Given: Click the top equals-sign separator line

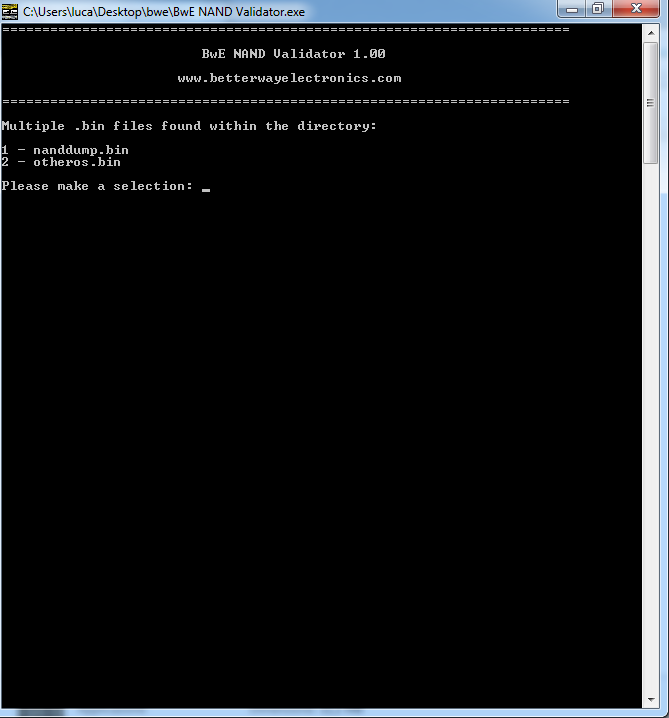Looking at the screenshot, I should 286,30.
